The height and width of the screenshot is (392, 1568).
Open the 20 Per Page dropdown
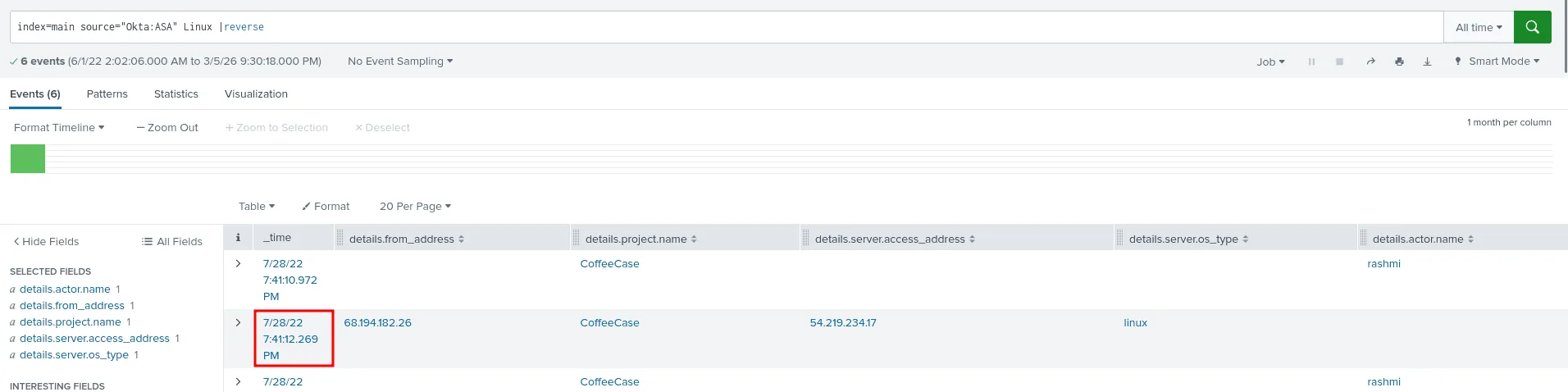(415, 206)
